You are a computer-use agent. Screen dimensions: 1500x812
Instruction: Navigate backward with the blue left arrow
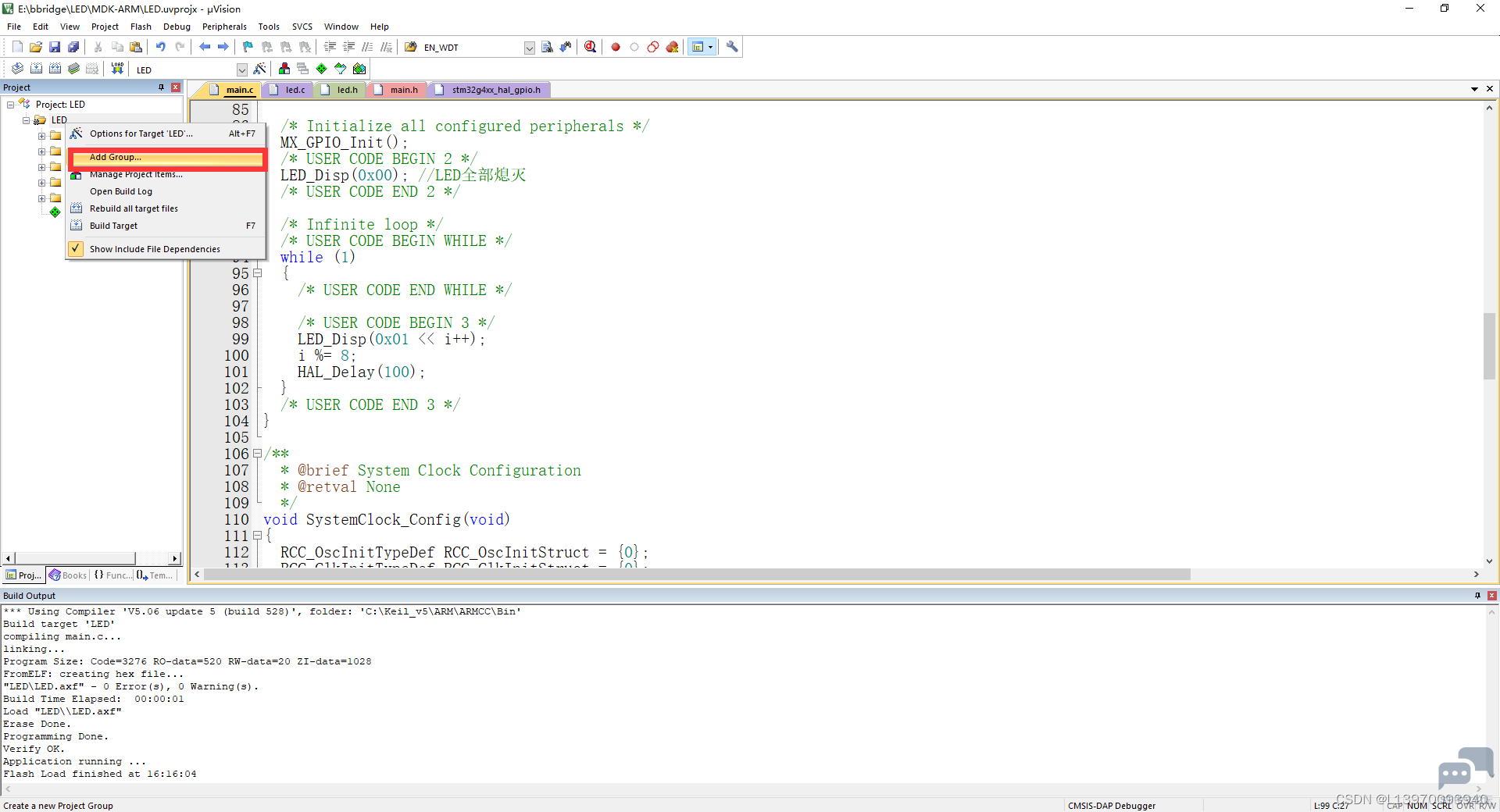pos(205,47)
